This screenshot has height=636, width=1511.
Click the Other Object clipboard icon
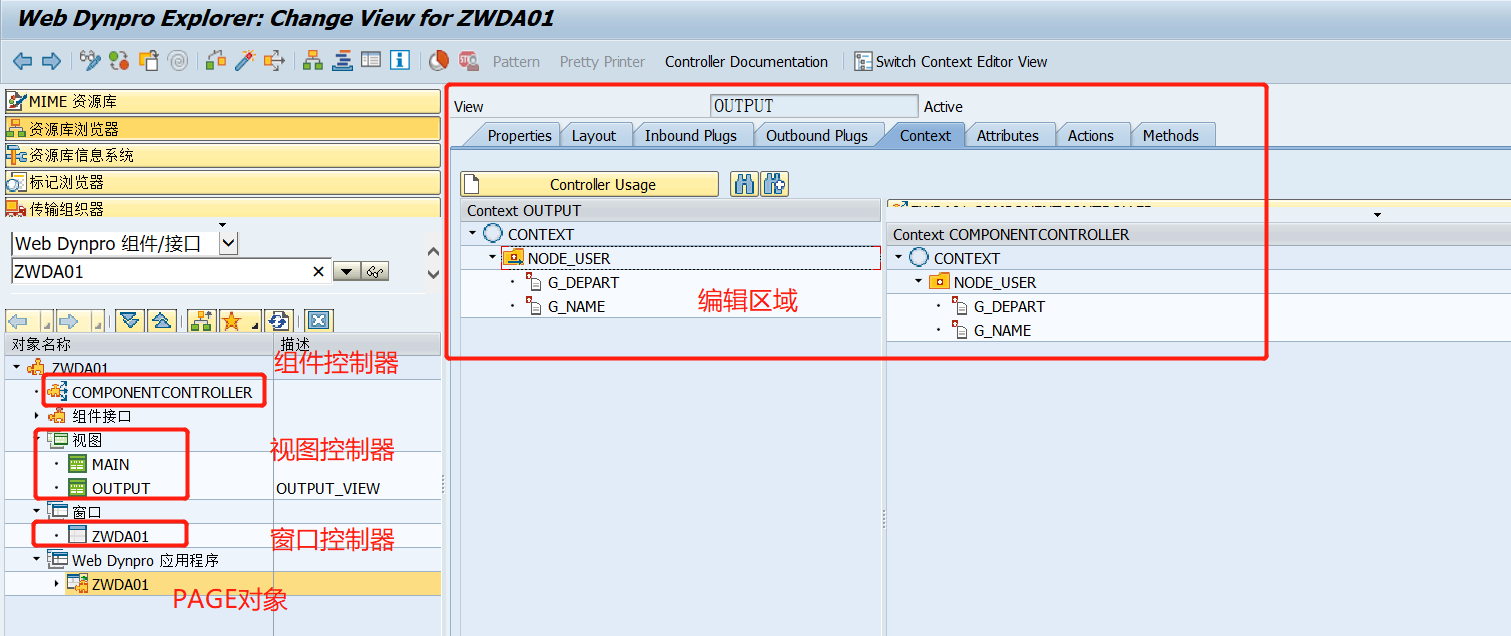149,61
